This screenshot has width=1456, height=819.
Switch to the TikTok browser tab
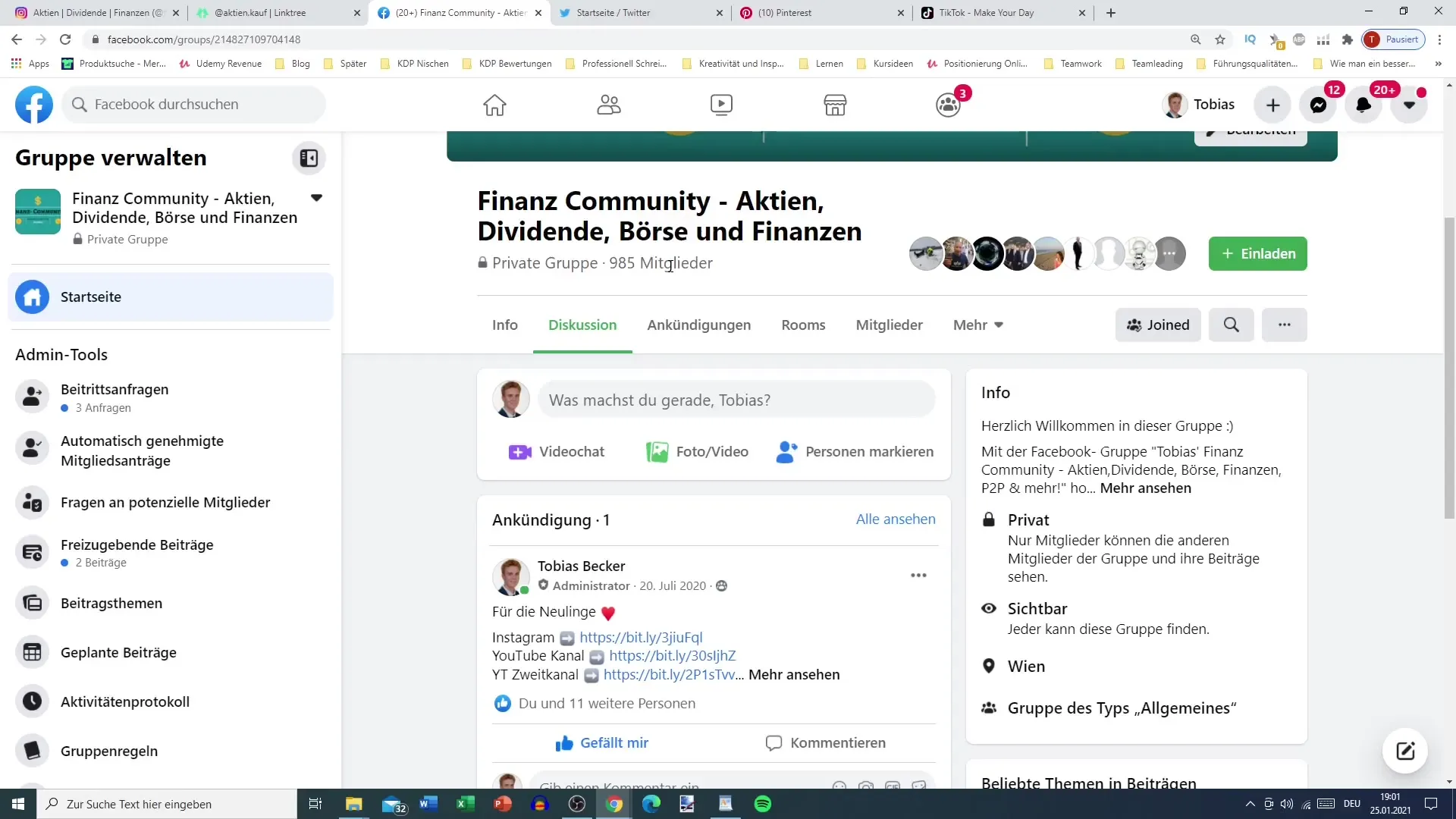coord(1002,13)
